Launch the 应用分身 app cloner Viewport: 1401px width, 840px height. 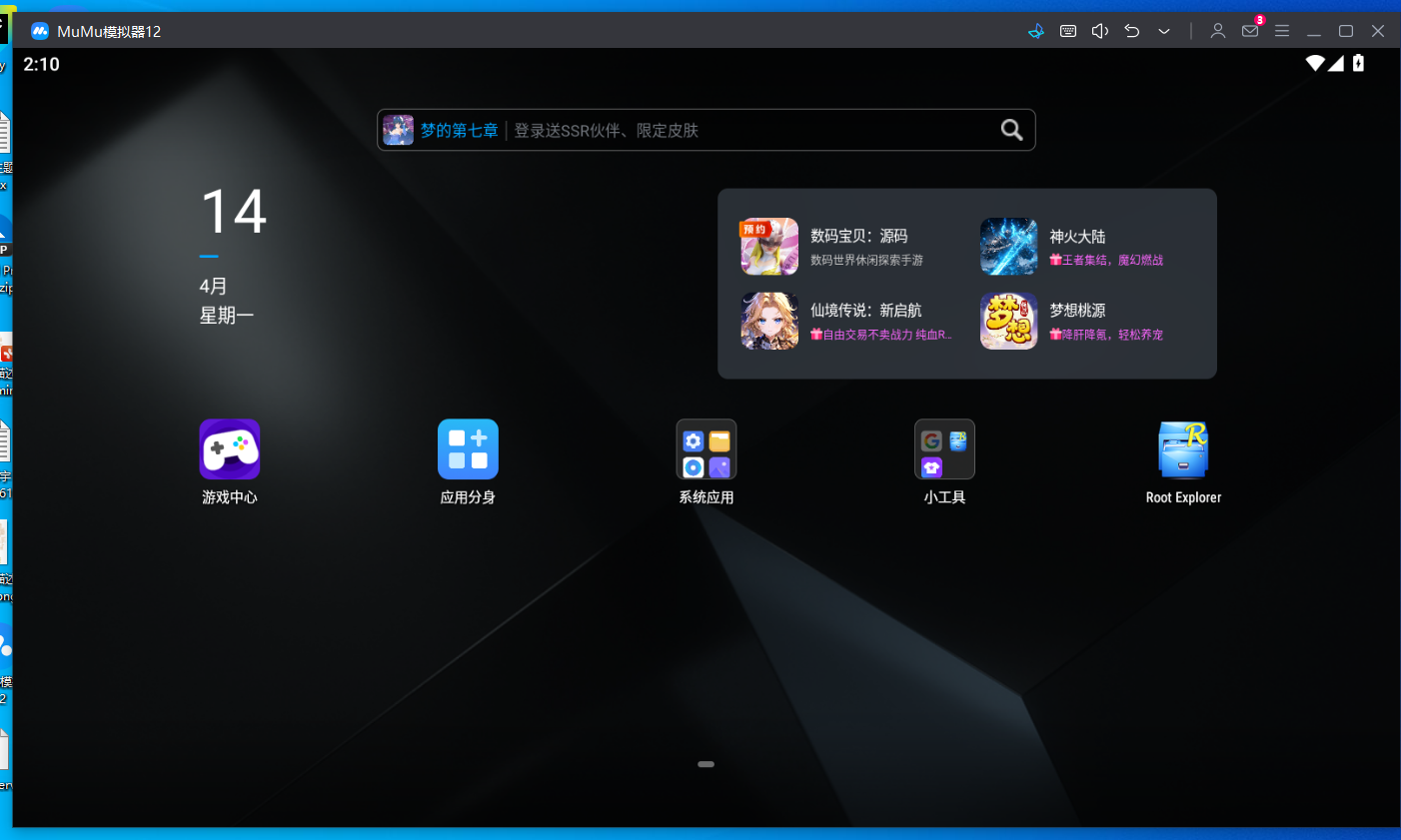pos(468,449)
